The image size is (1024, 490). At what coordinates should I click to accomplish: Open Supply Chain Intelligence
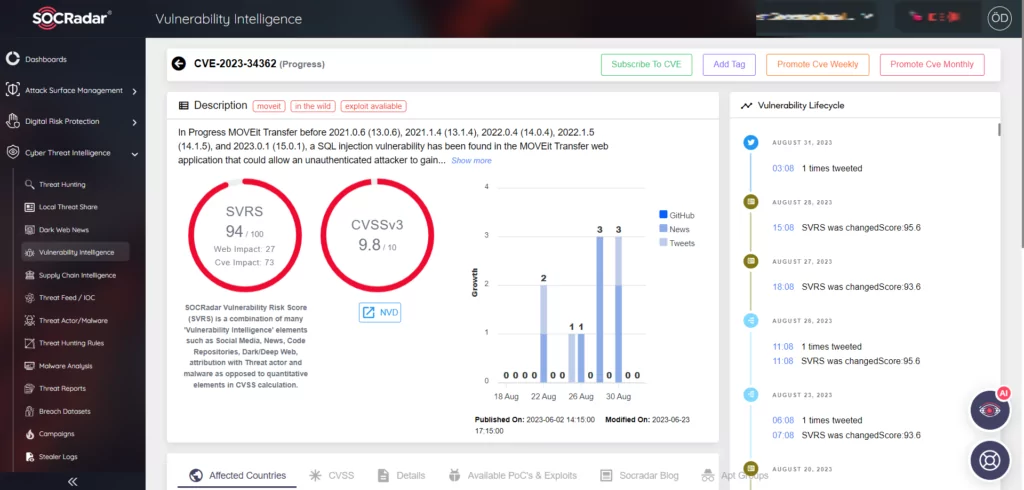[70, 275]
